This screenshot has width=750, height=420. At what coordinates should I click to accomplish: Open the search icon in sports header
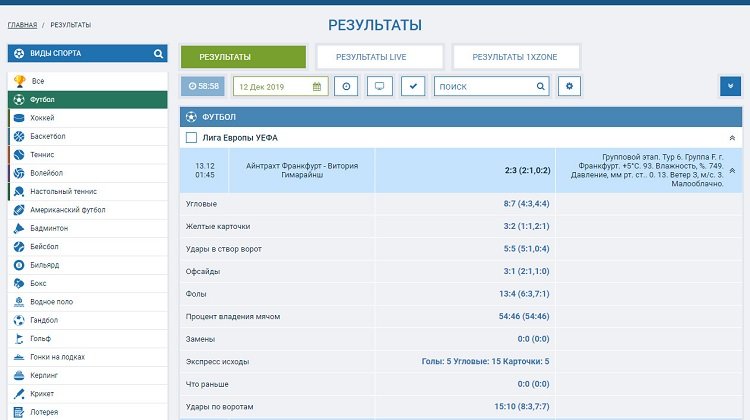158,54
